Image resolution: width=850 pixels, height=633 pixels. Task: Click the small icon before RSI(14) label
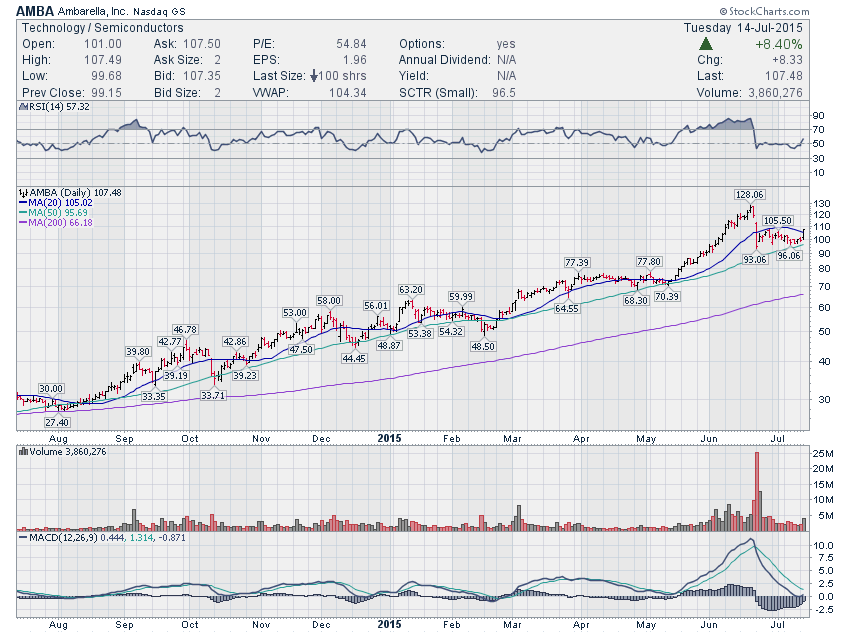[23, 107]
